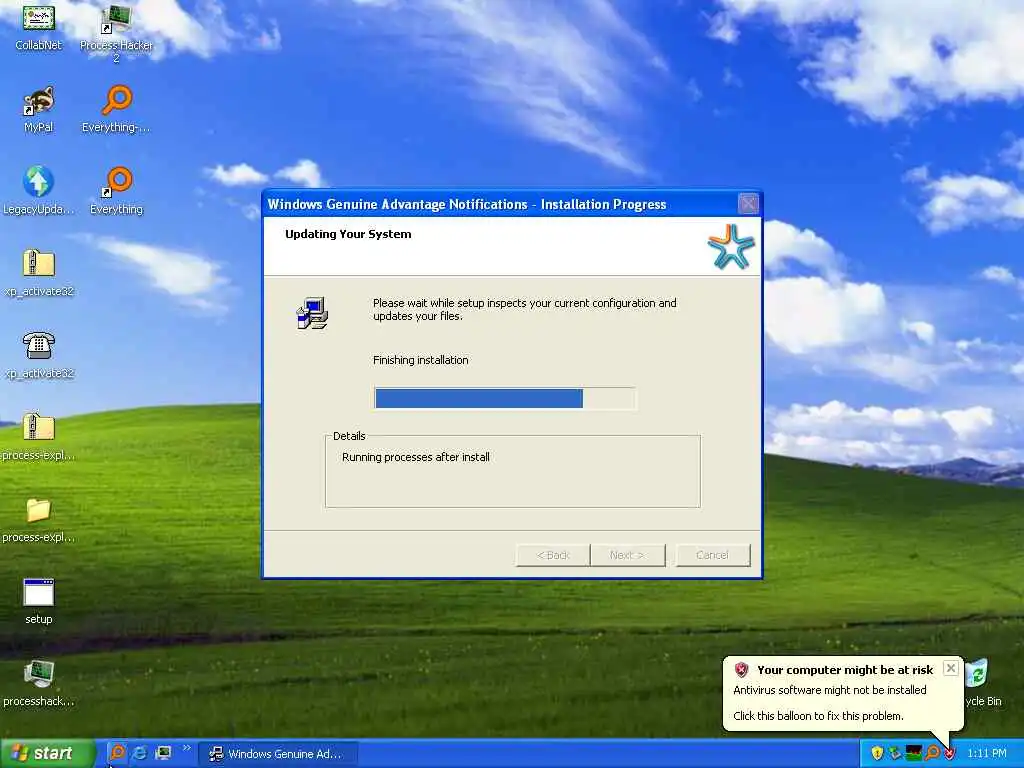The height and width of the screenshot is (768, 1024).
Task: Click the yellow Windows Update shield tray icon
Action: pyautogui.click(x=877, y=754)
